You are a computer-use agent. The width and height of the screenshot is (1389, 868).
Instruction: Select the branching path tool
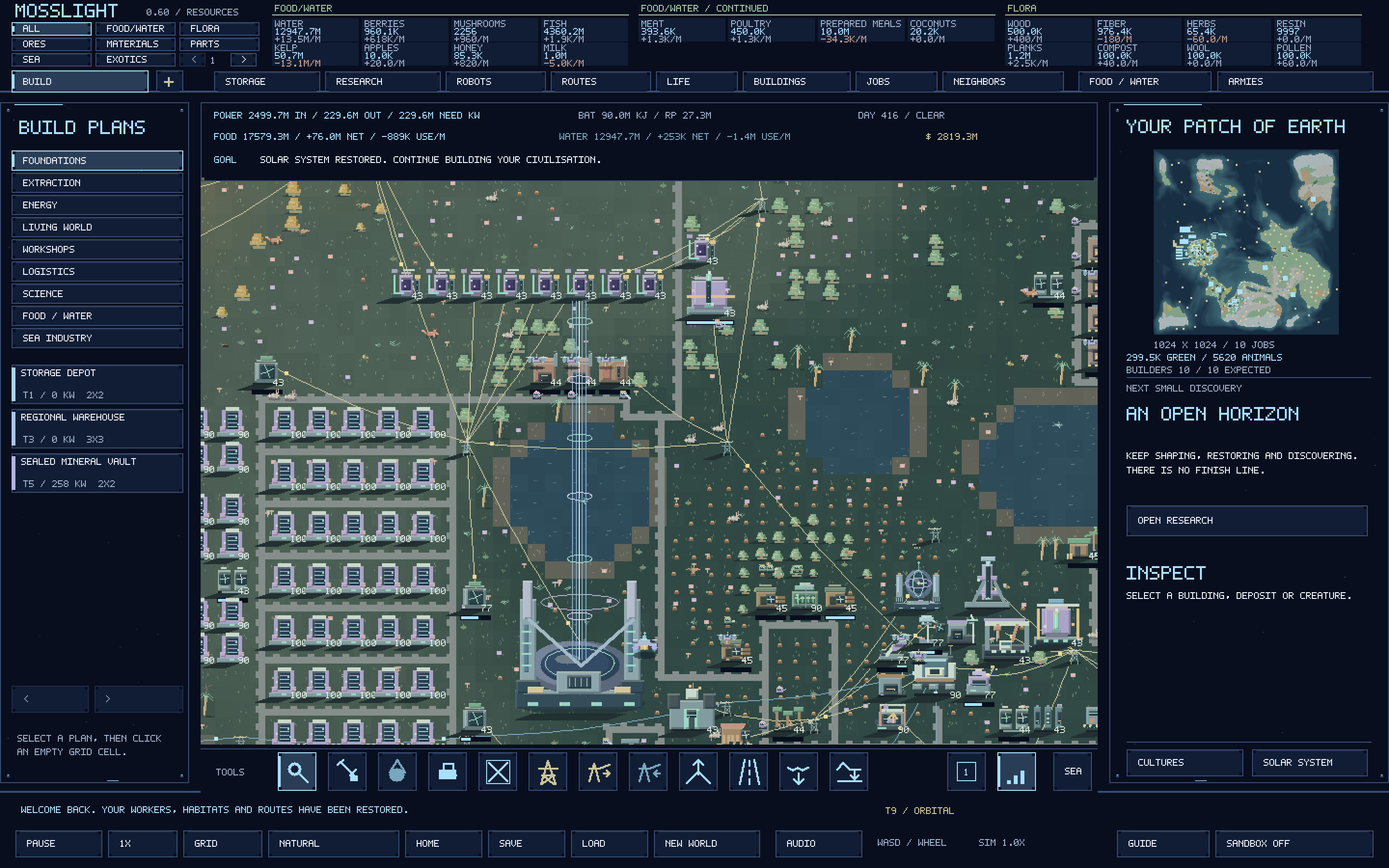coord(698,772)
